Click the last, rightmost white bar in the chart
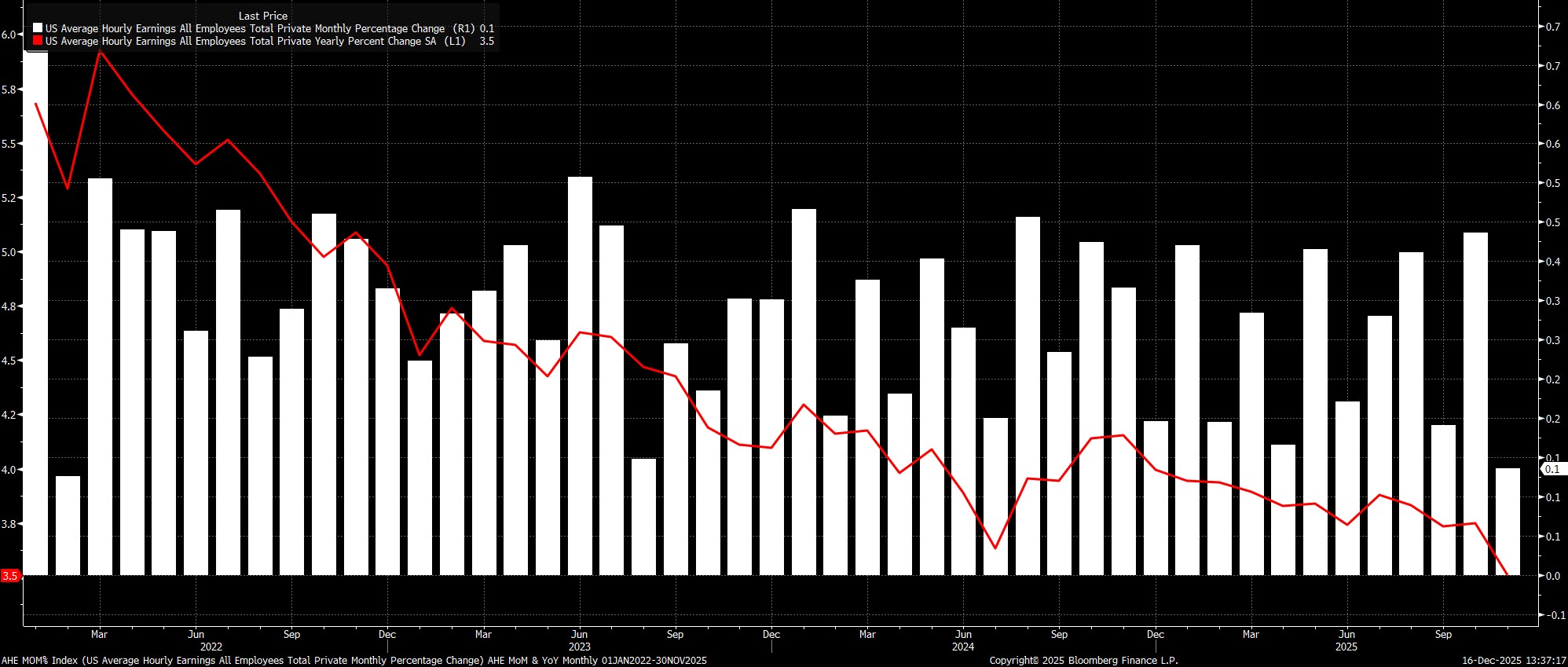Viewport: 1568px width, 667px height. pos(1507,521)
